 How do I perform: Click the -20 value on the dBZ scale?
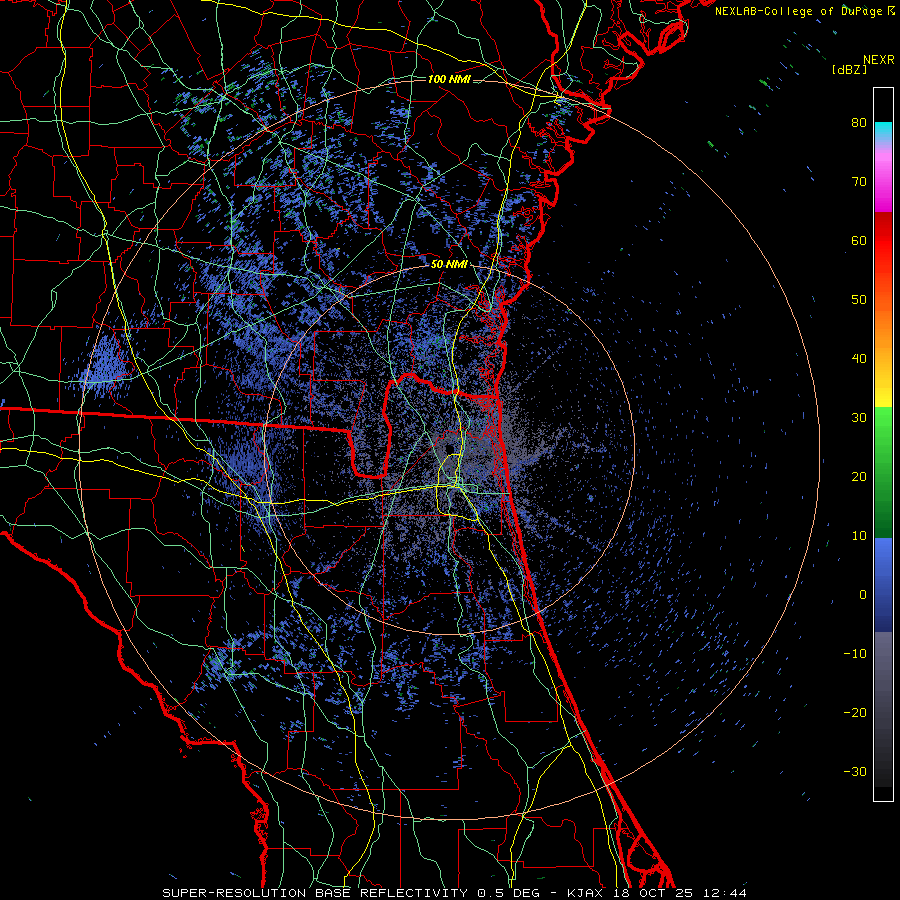point(855,712)
